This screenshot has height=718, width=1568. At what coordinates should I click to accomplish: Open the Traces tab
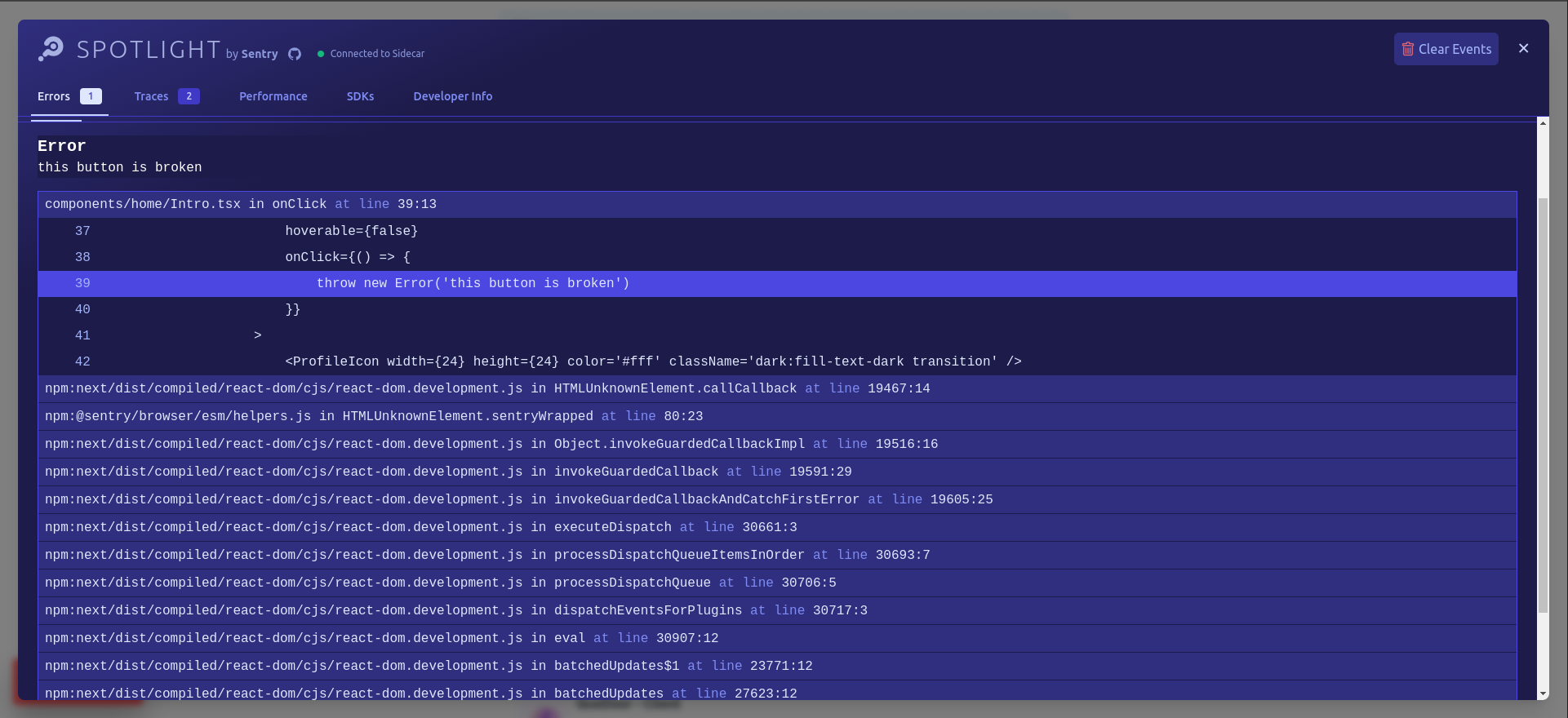(x=167, y=96)
